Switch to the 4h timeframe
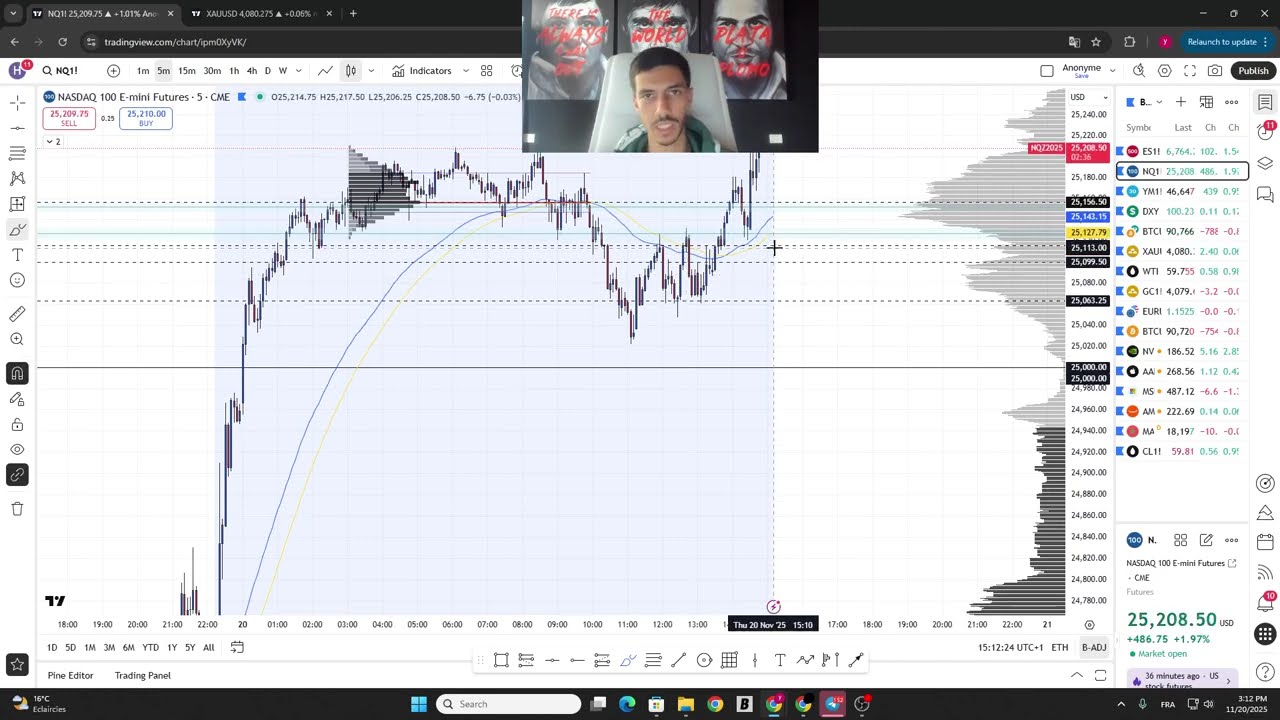The image size is (1280, 720). 252,71
